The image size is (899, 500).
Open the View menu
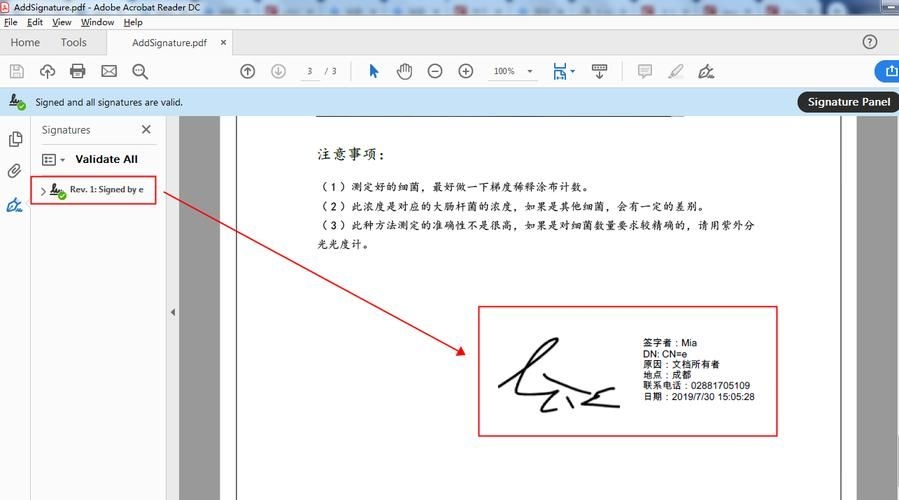(x=62, y=22)
